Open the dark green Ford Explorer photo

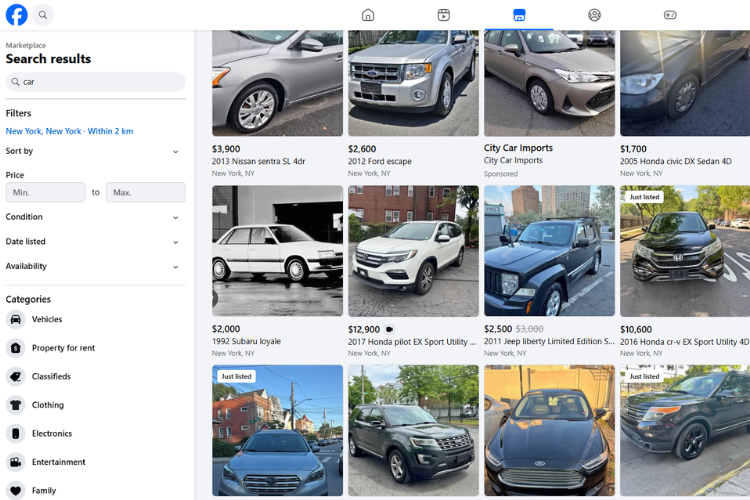pos(413,431)
